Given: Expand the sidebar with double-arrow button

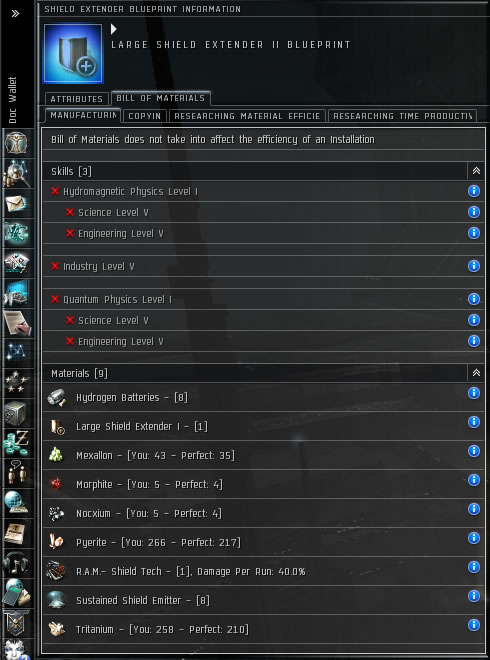Looking at the screenshot, I should pyautogui.click(x=16, y=13).
